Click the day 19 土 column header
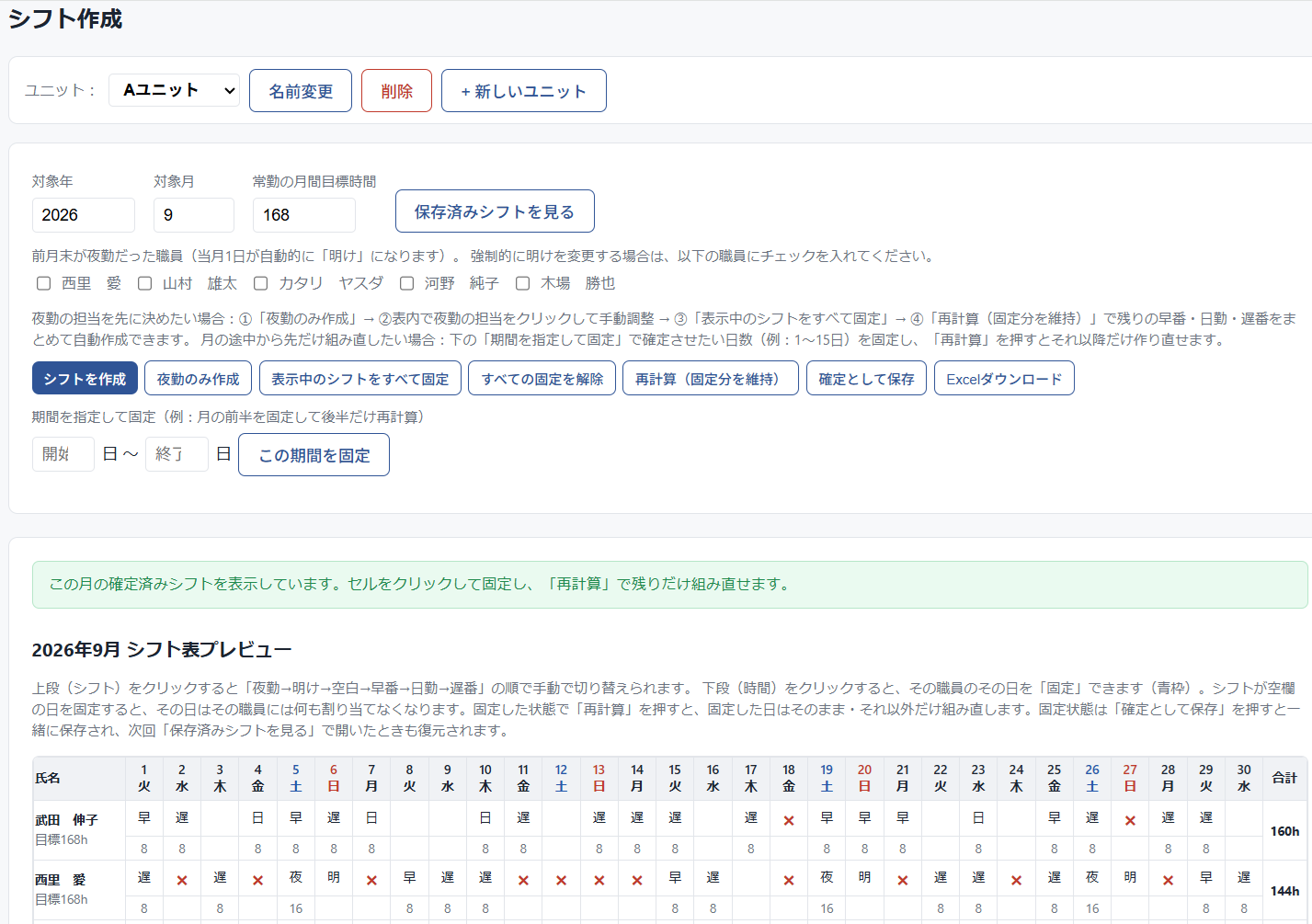Image resolution: width=1312 pixels, height=924 pixels. coord(827,778)
